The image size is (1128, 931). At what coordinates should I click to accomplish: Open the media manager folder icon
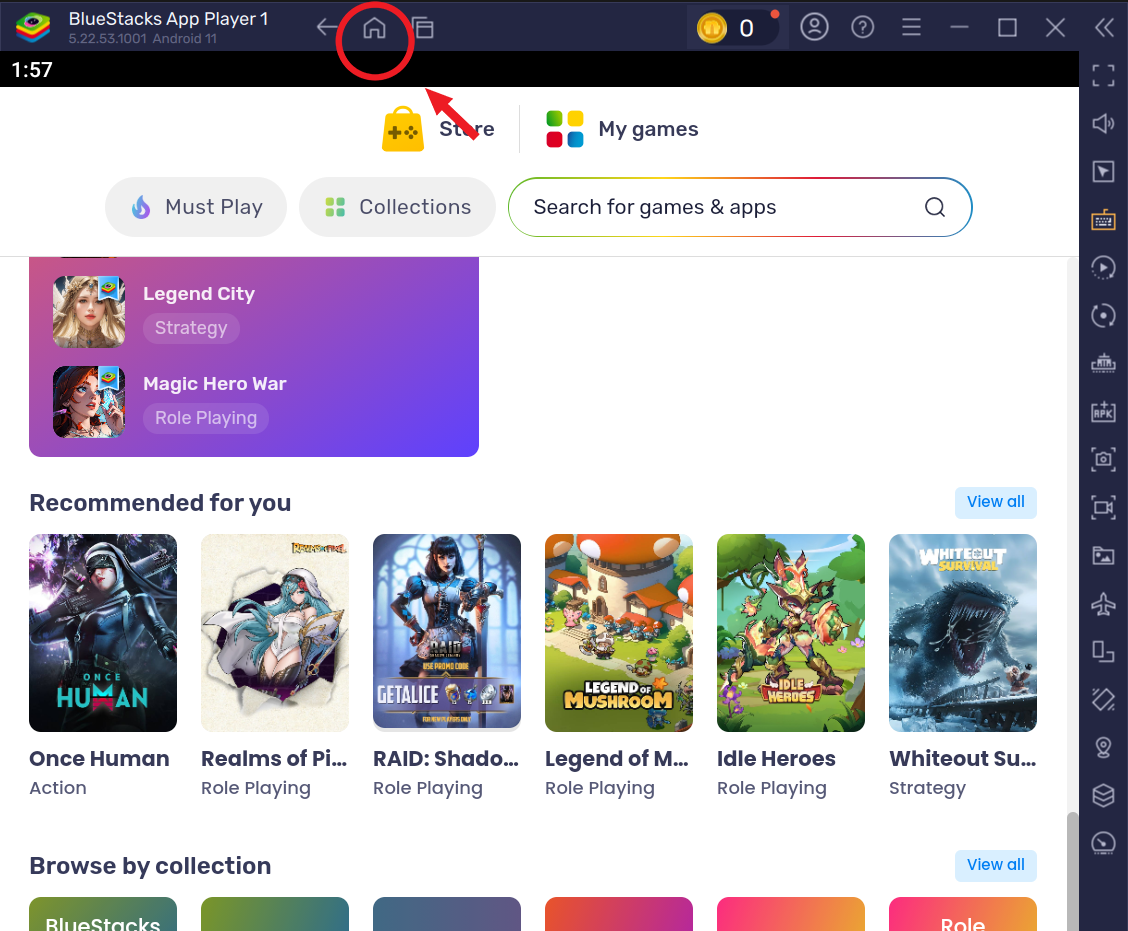[1103, 555]
